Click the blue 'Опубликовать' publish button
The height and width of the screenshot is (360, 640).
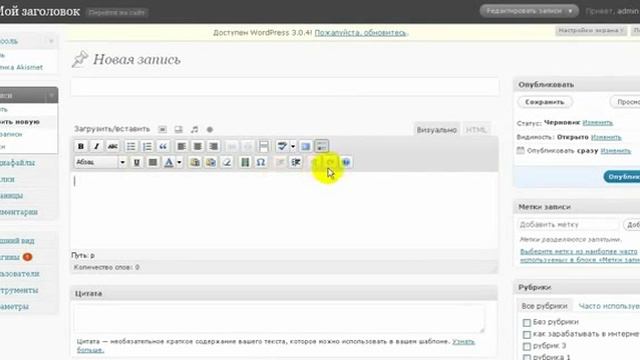point(622,176)
